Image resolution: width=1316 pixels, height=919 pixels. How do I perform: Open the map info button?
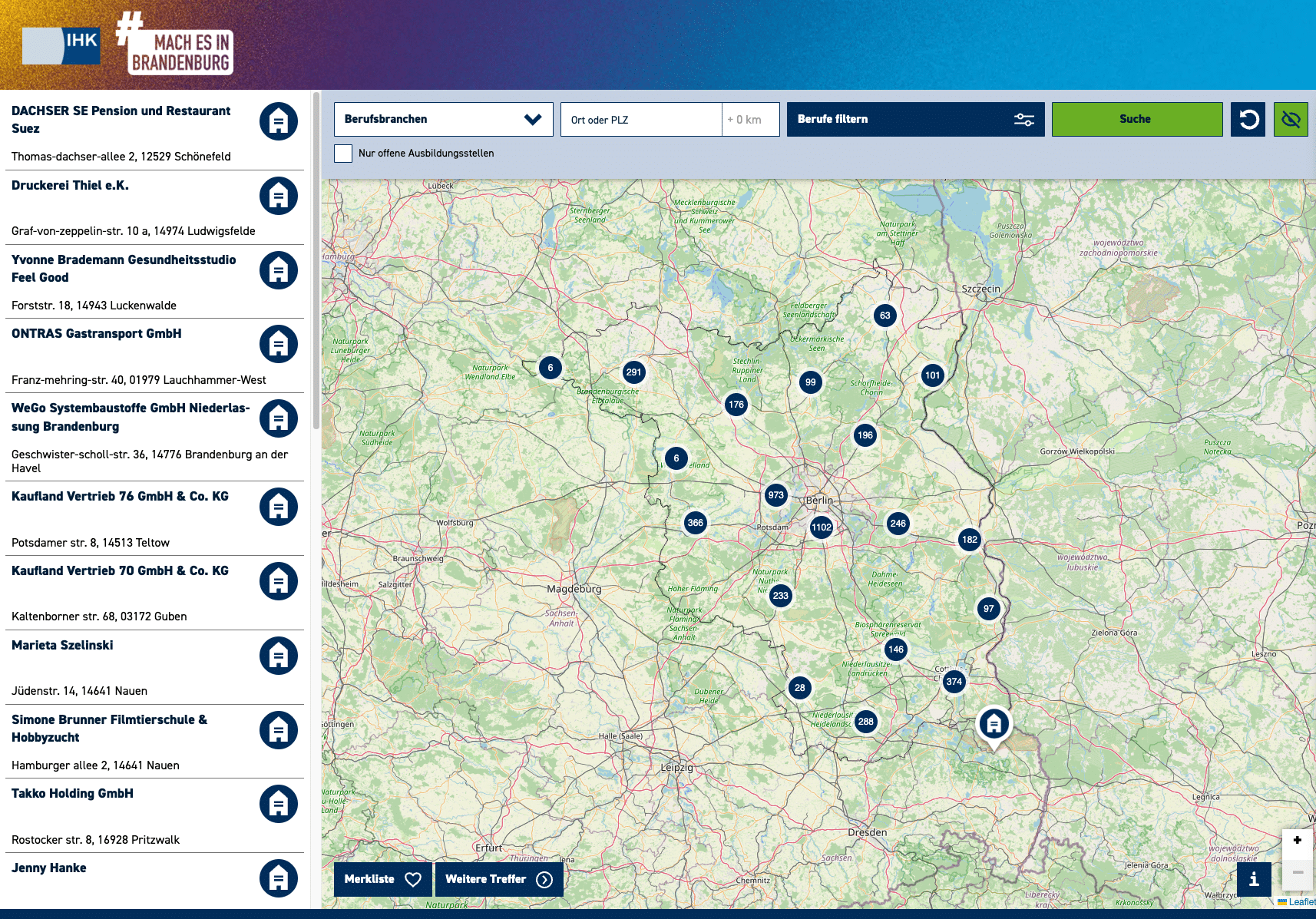1254,879
